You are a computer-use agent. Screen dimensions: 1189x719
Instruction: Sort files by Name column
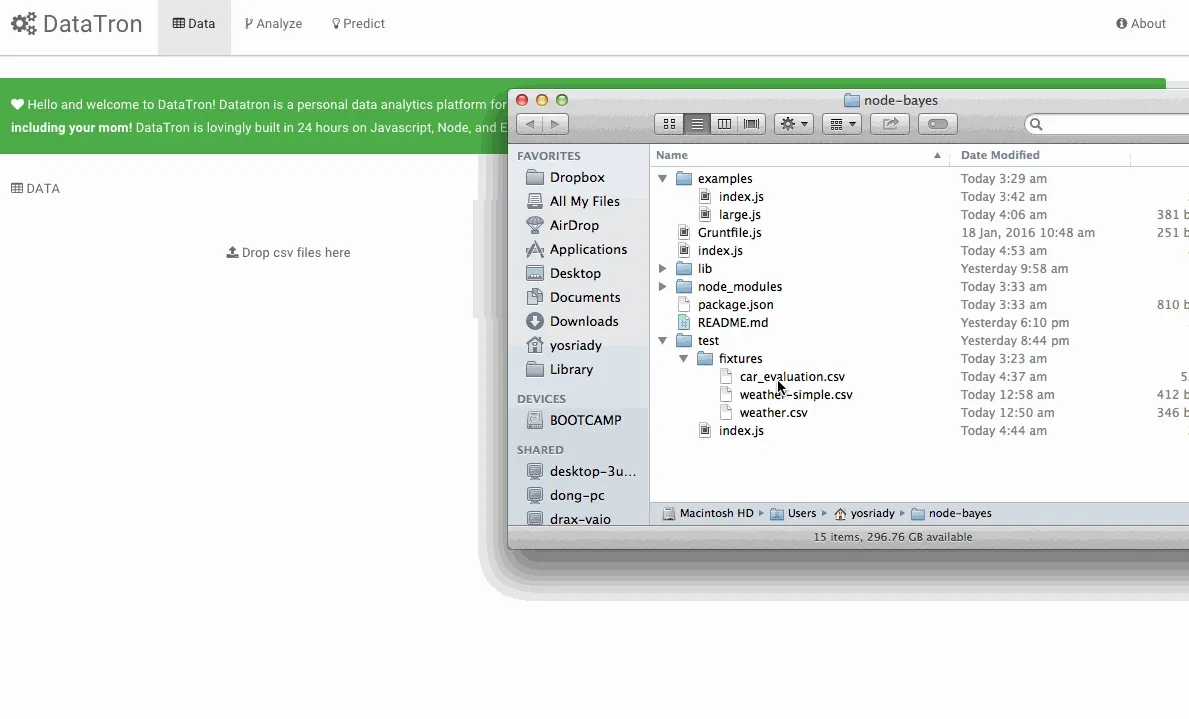799,155
